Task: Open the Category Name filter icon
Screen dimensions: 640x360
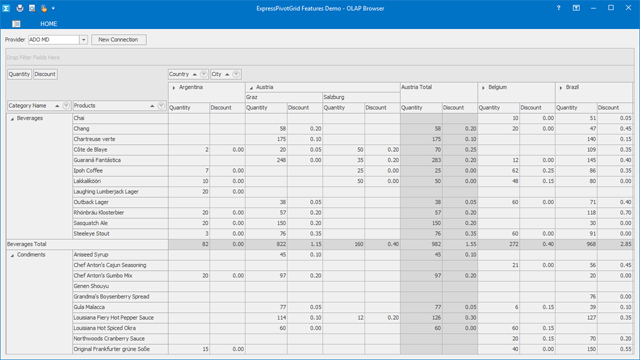Action: [x=66, y=106]
